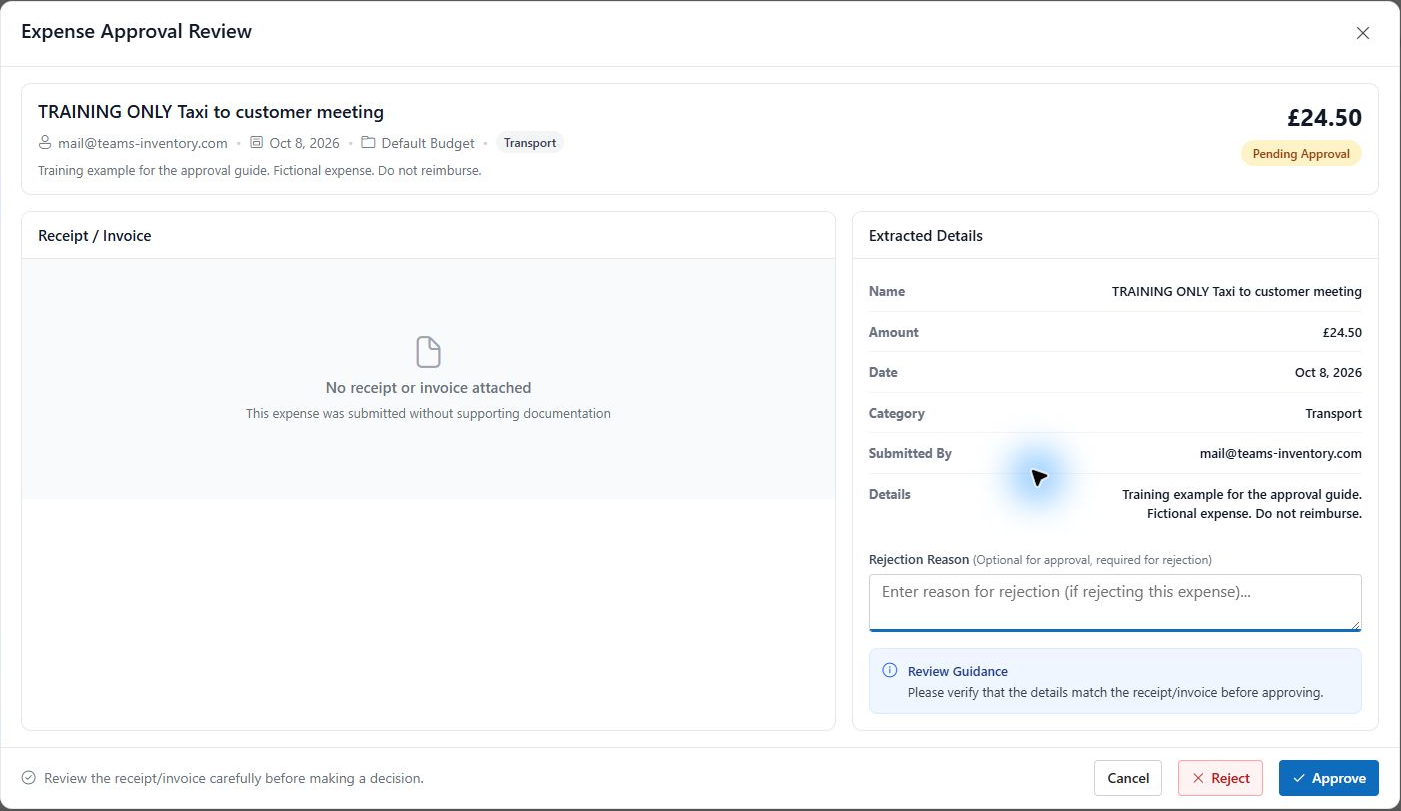Click "No receipt or invoice attached" message
The image size is (1401, 811).
(x=428, y=388)
